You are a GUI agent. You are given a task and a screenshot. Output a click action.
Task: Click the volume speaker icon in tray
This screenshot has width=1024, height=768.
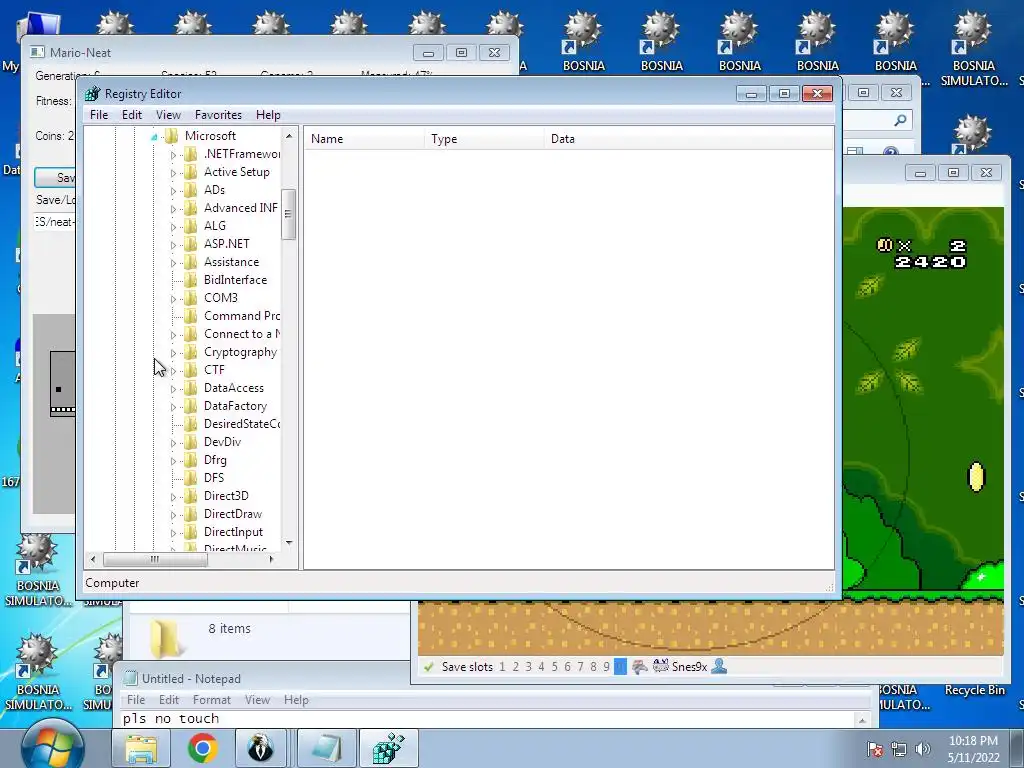[923, 749]
